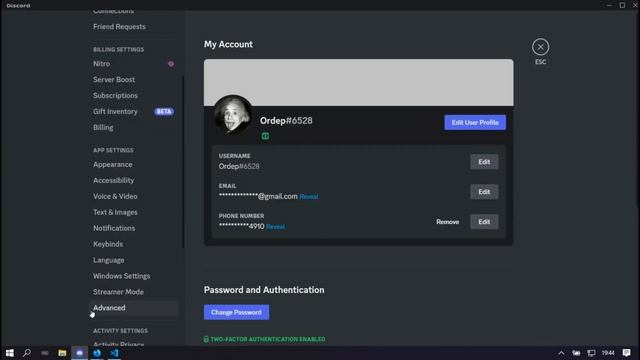Image resolution: width=640 pixels, height=360 pixels.
Task: Click the taskbar clock showing 19:44
Action: (x=608, y=353)
